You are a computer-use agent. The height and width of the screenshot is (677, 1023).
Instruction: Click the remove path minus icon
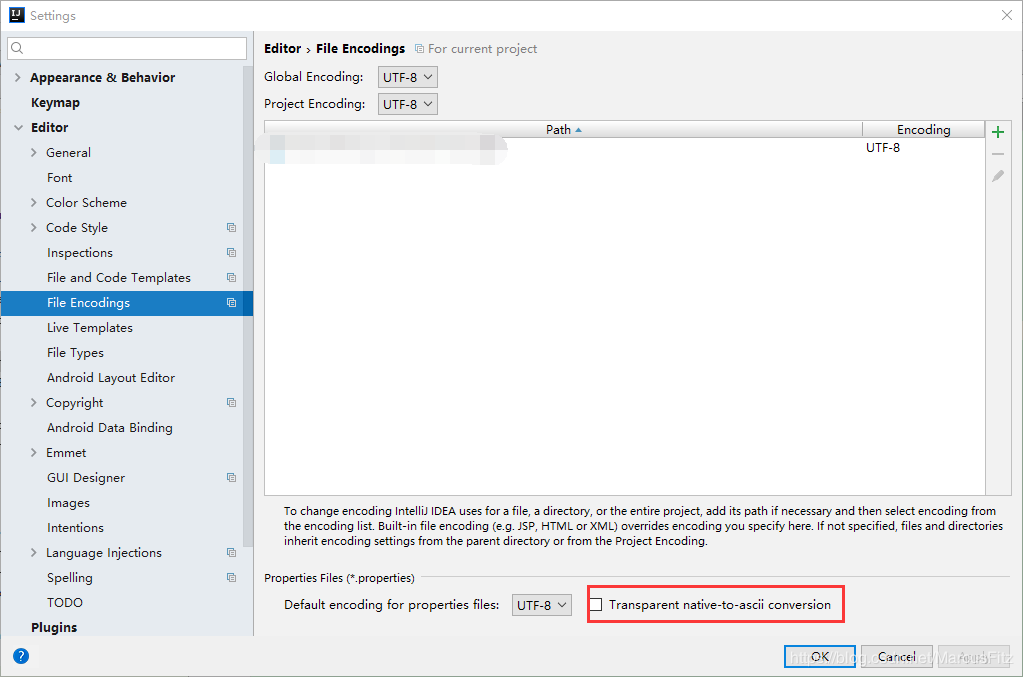tap(997, 154)
